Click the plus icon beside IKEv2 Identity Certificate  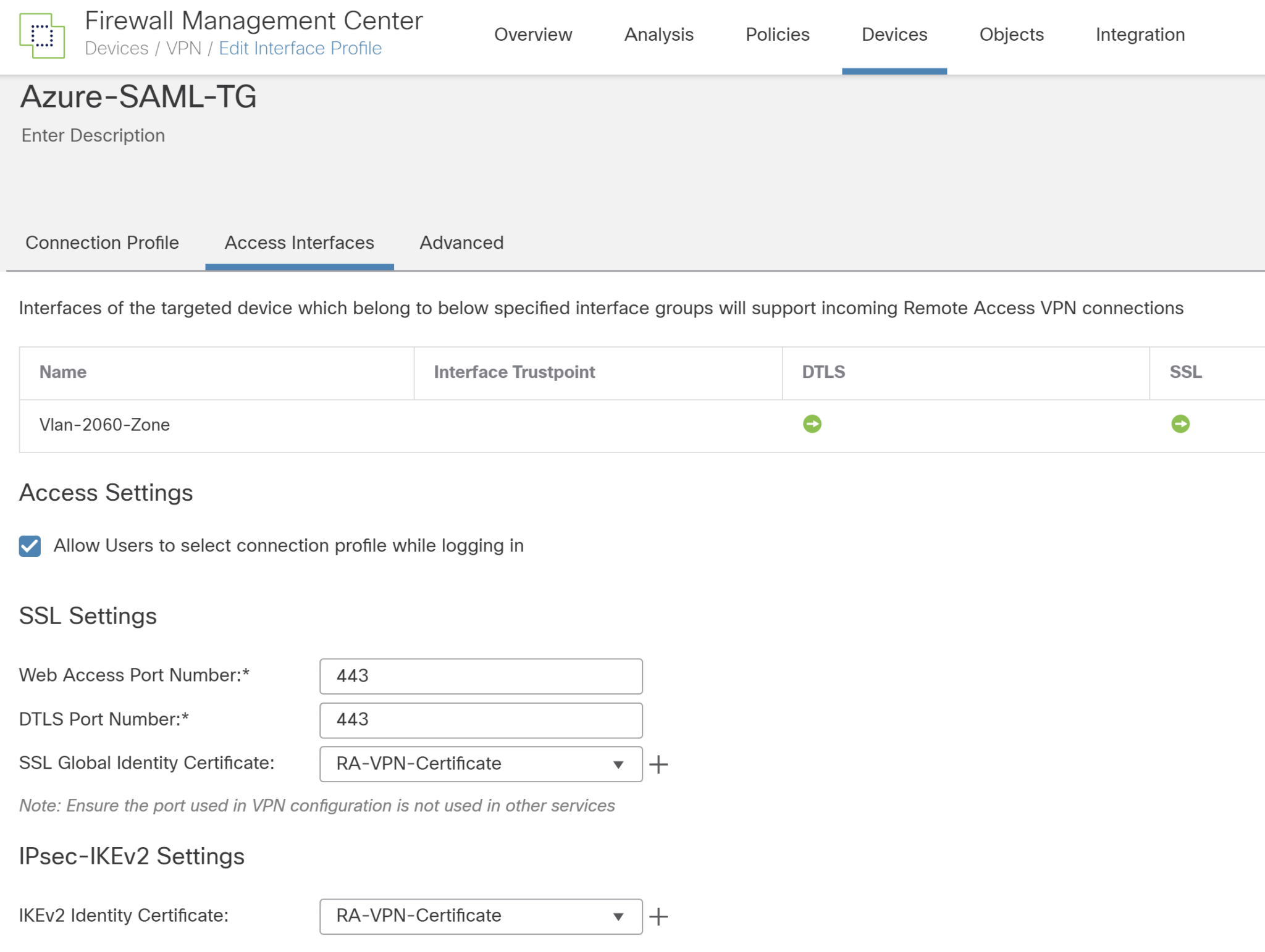(x=660, y=916)
